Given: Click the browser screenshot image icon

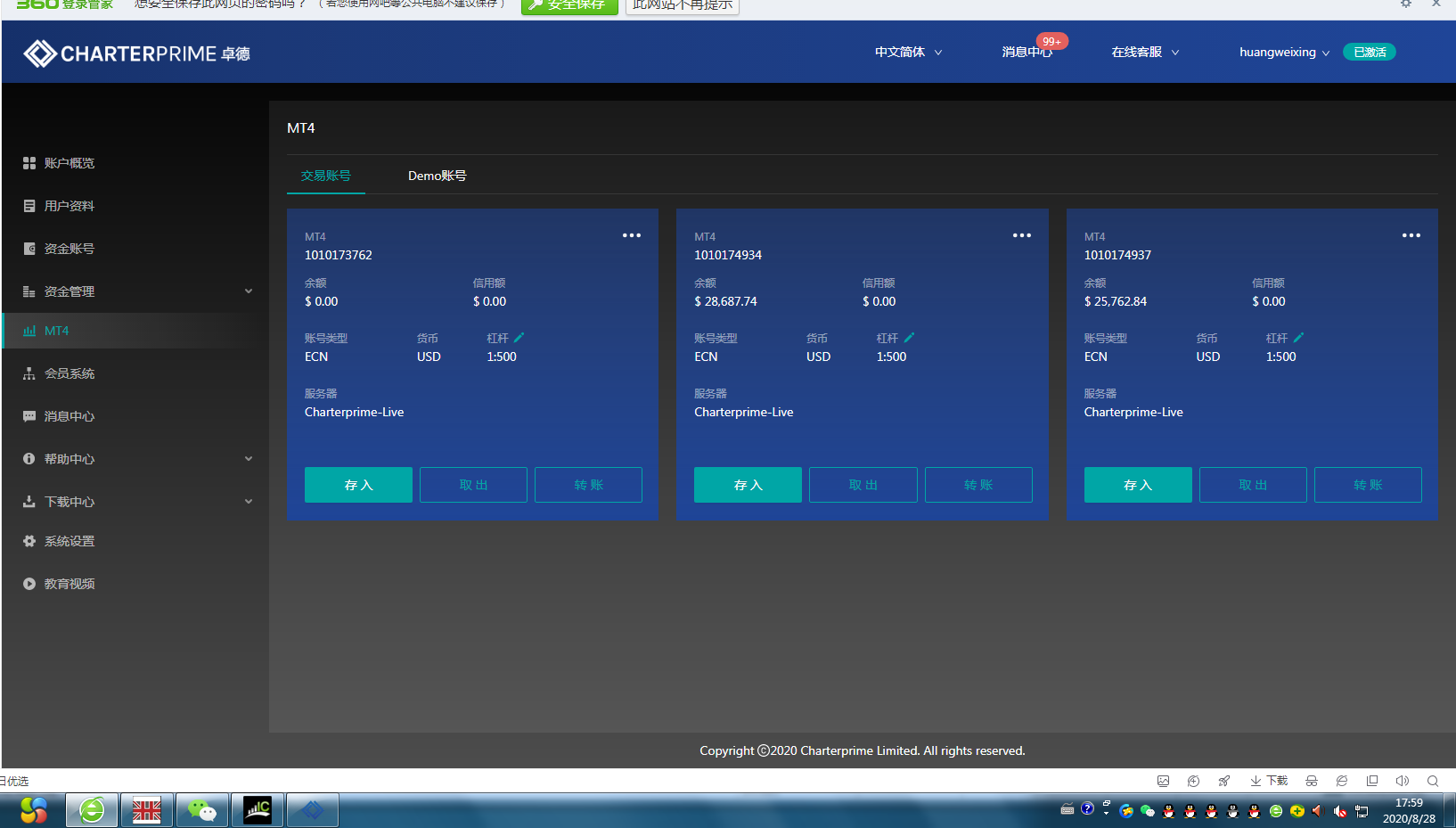Looking at the screenshot, I should pyautogui.click(x=1163, y=781).
